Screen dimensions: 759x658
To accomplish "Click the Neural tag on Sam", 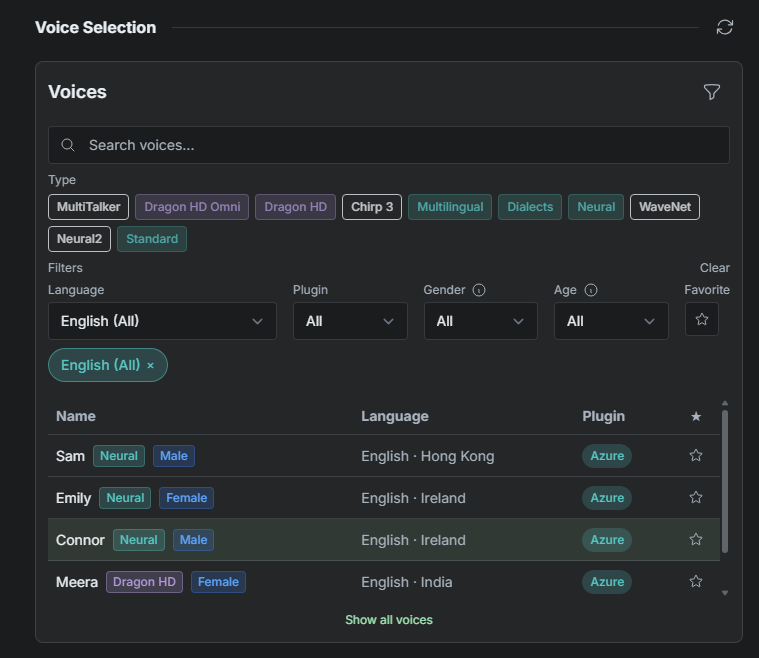I will tap(119, 456).
